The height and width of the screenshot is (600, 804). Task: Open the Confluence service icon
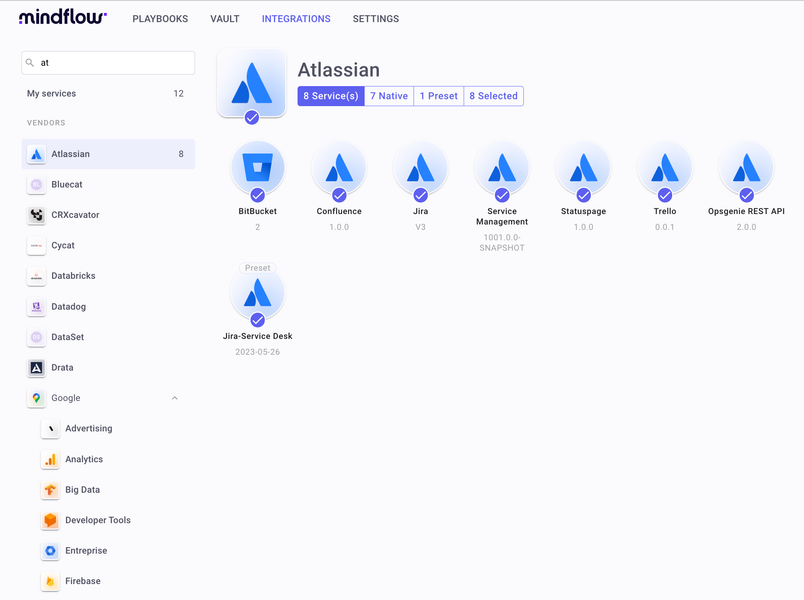pos(339,168)
